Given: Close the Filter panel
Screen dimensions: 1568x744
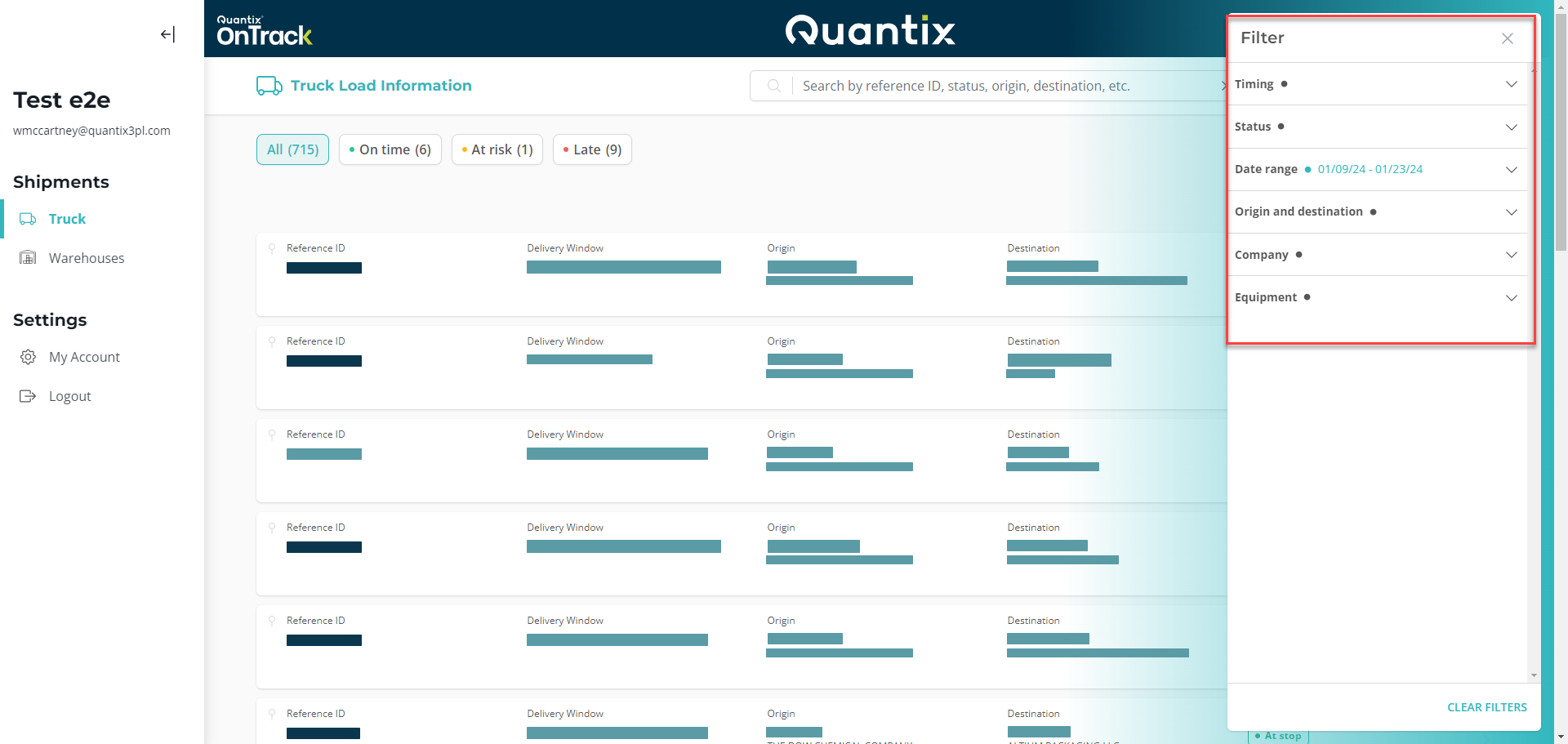Looking at the screenshot, I should (1507, 38).
